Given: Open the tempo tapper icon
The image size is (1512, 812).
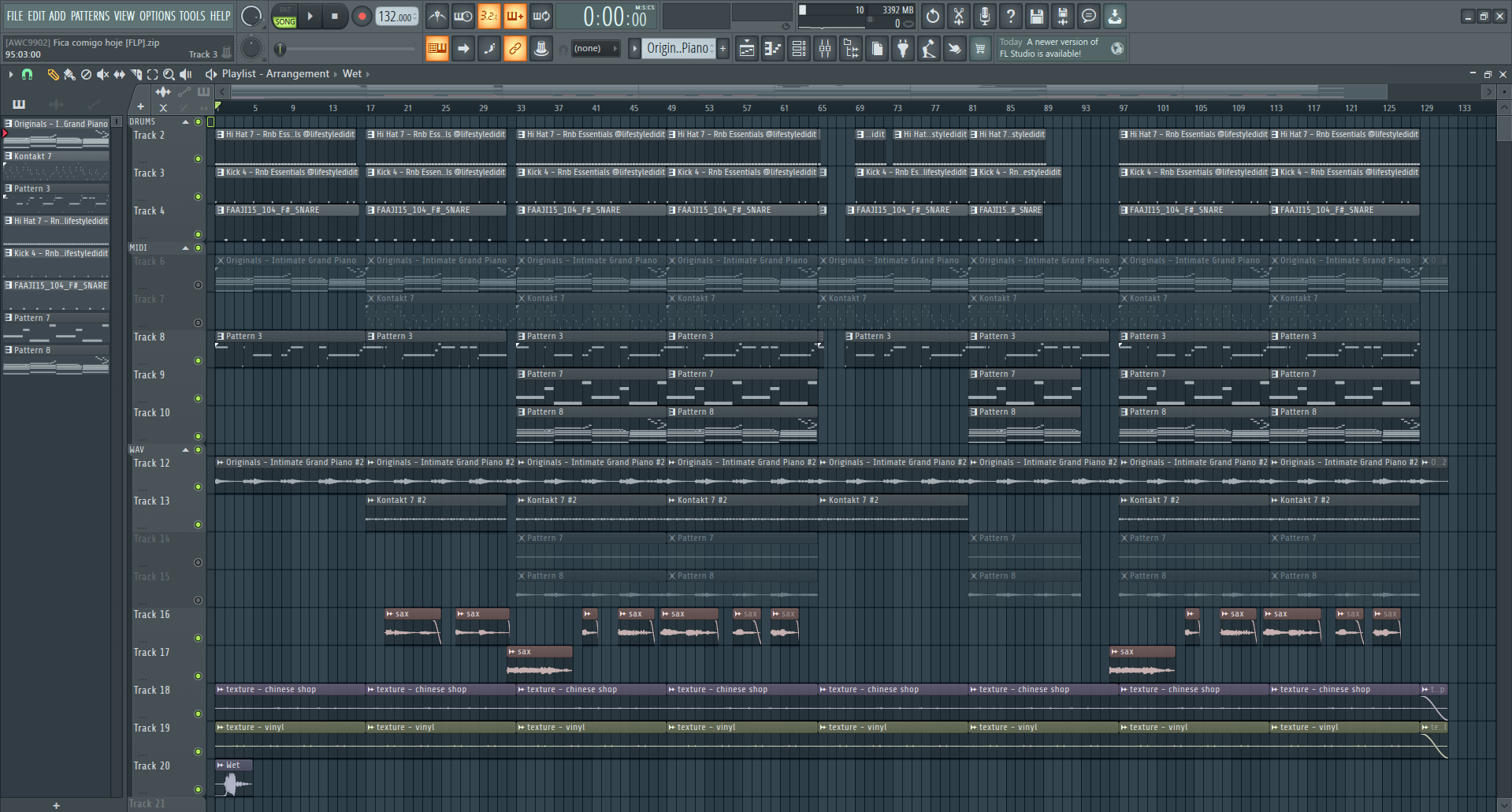Looking at the screenshot, I should tap(929, 49).
